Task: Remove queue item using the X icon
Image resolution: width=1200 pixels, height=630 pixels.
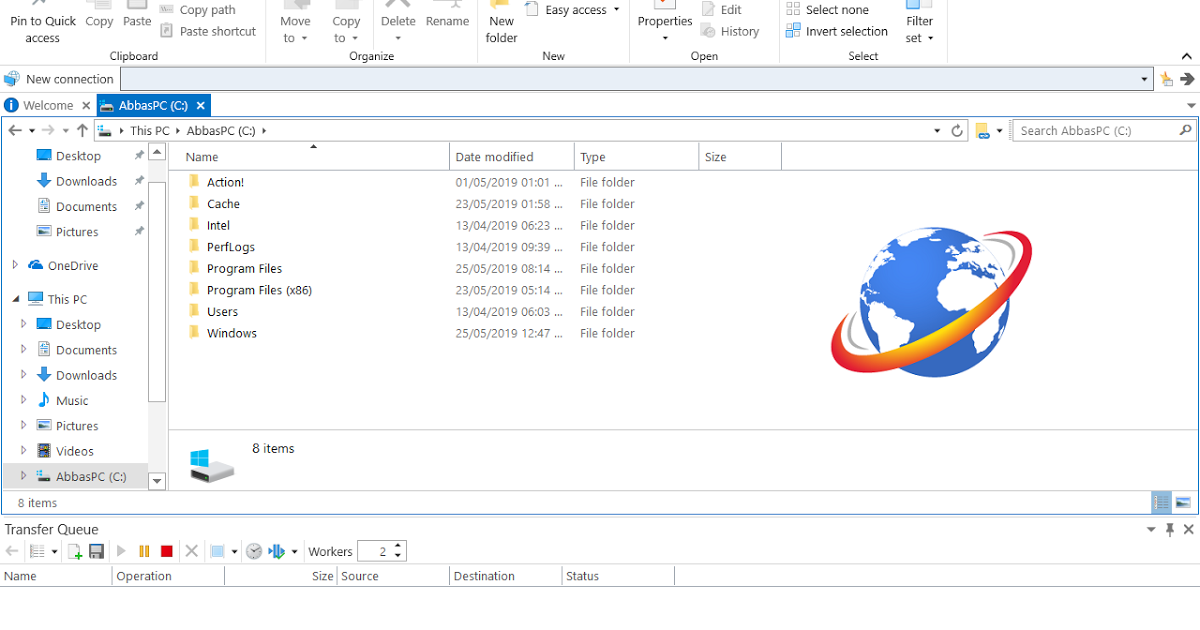Action: [x=191, y=551]
